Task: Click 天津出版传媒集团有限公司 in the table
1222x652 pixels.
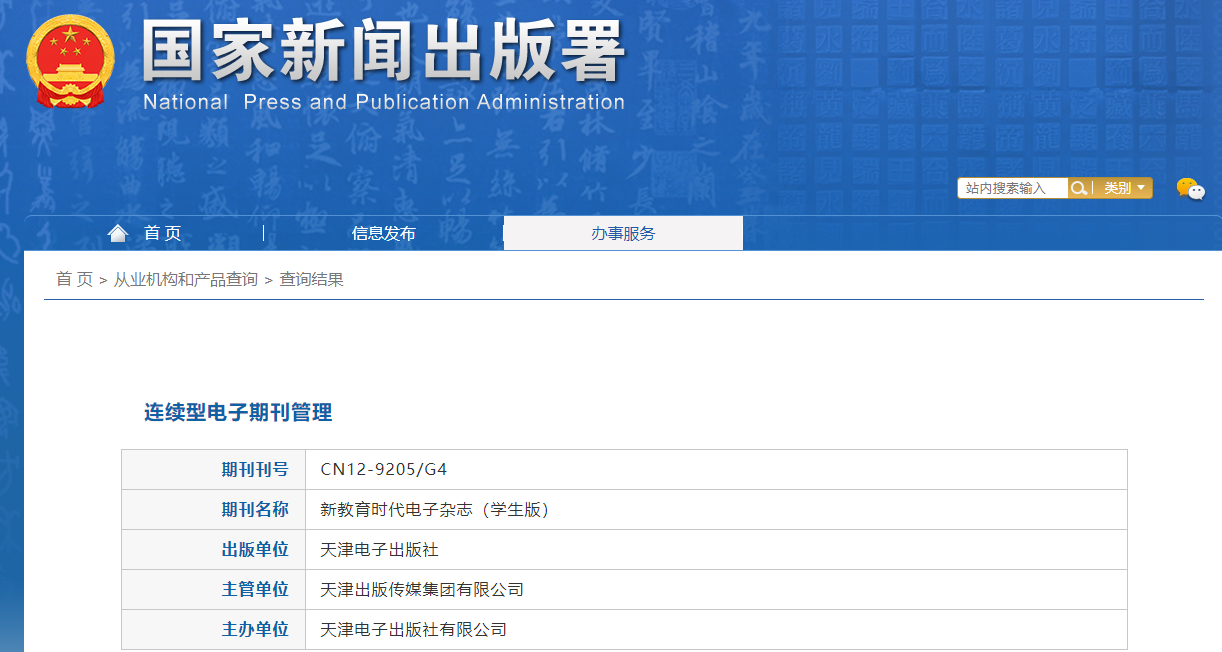Action: [422, 590]
